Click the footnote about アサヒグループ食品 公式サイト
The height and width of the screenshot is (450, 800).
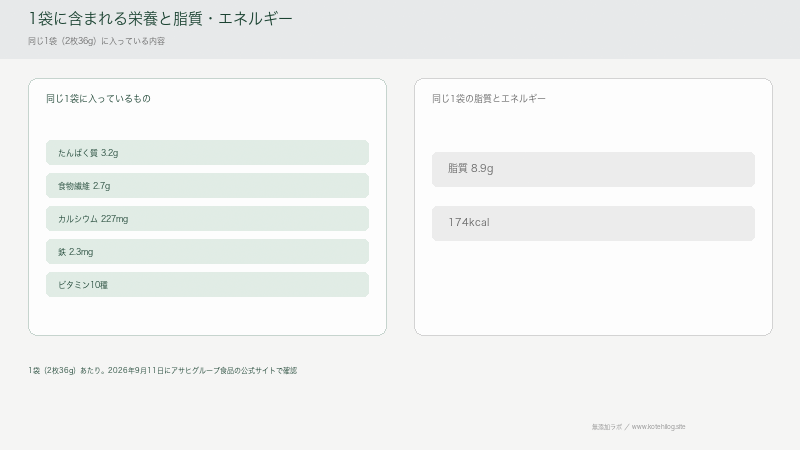pyautogui.click(x=163, y=370)
